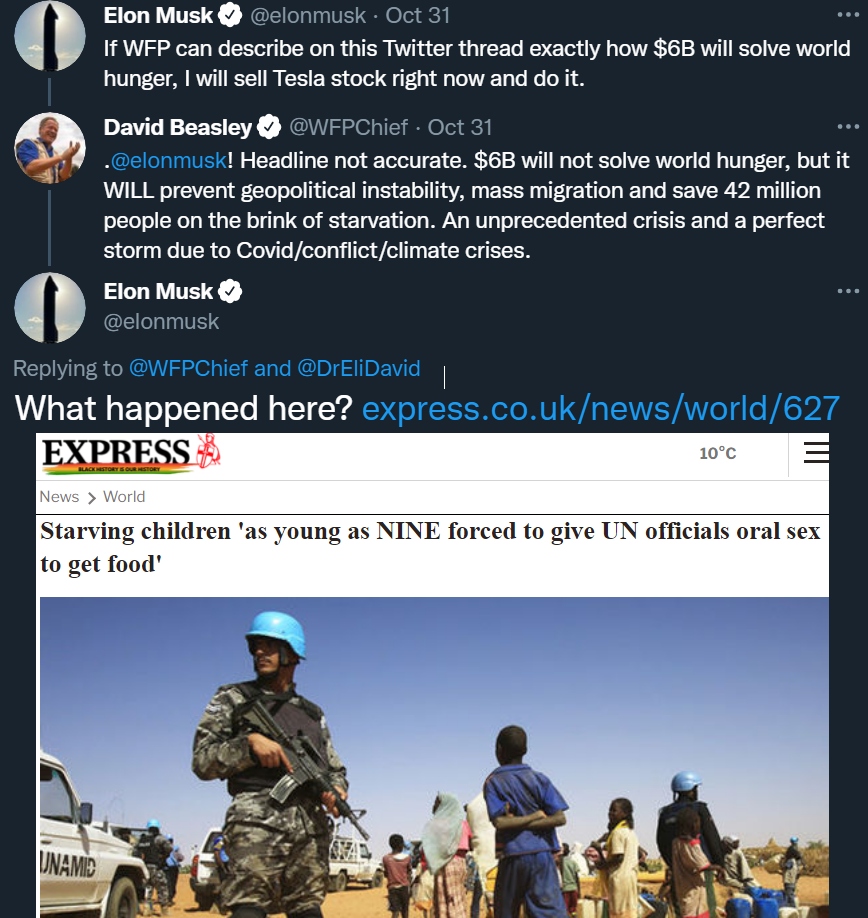This screenshot has width=868, height=918.
Task: Open the express.co.uk article link
Action: click(600, 409)
